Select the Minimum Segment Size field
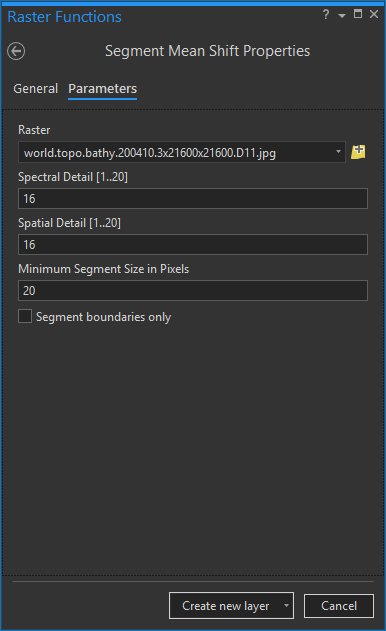386x631 pixels. coord(193,291)
